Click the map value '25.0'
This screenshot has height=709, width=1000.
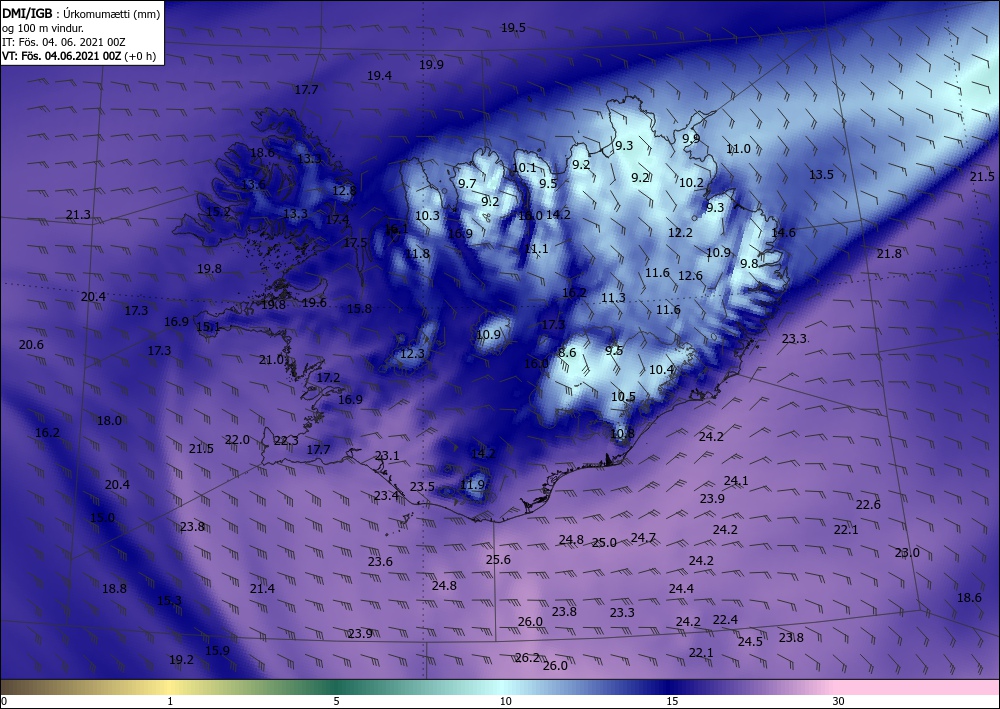(604, 543)
